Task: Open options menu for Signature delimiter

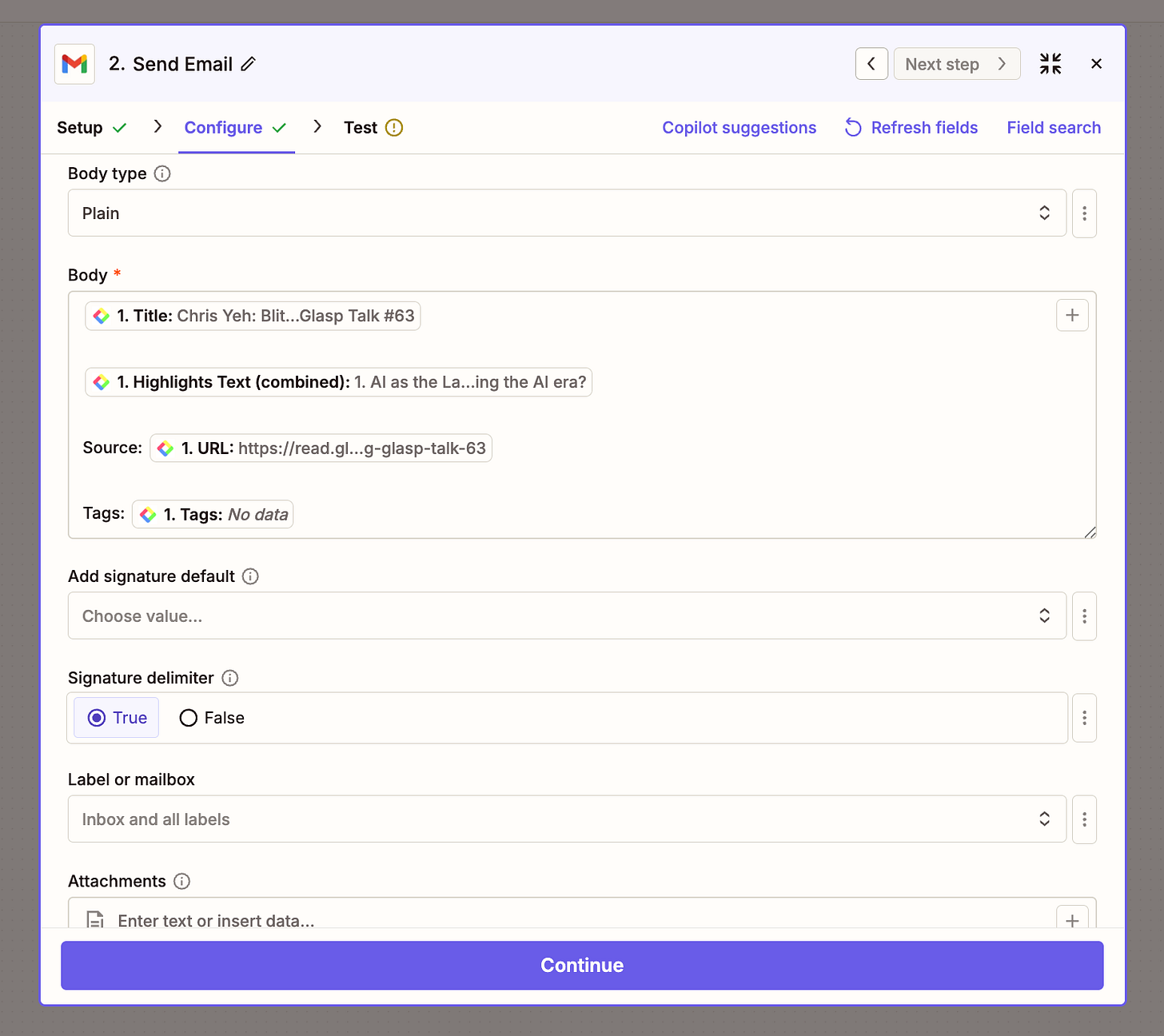Action: [x=1084, y=718]
